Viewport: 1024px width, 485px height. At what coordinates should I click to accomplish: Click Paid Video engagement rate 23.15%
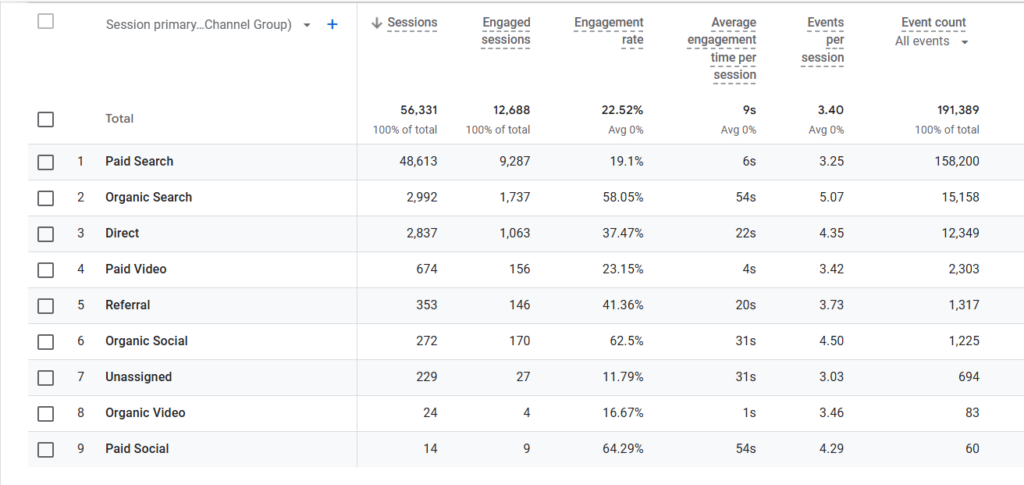(623, 269)
